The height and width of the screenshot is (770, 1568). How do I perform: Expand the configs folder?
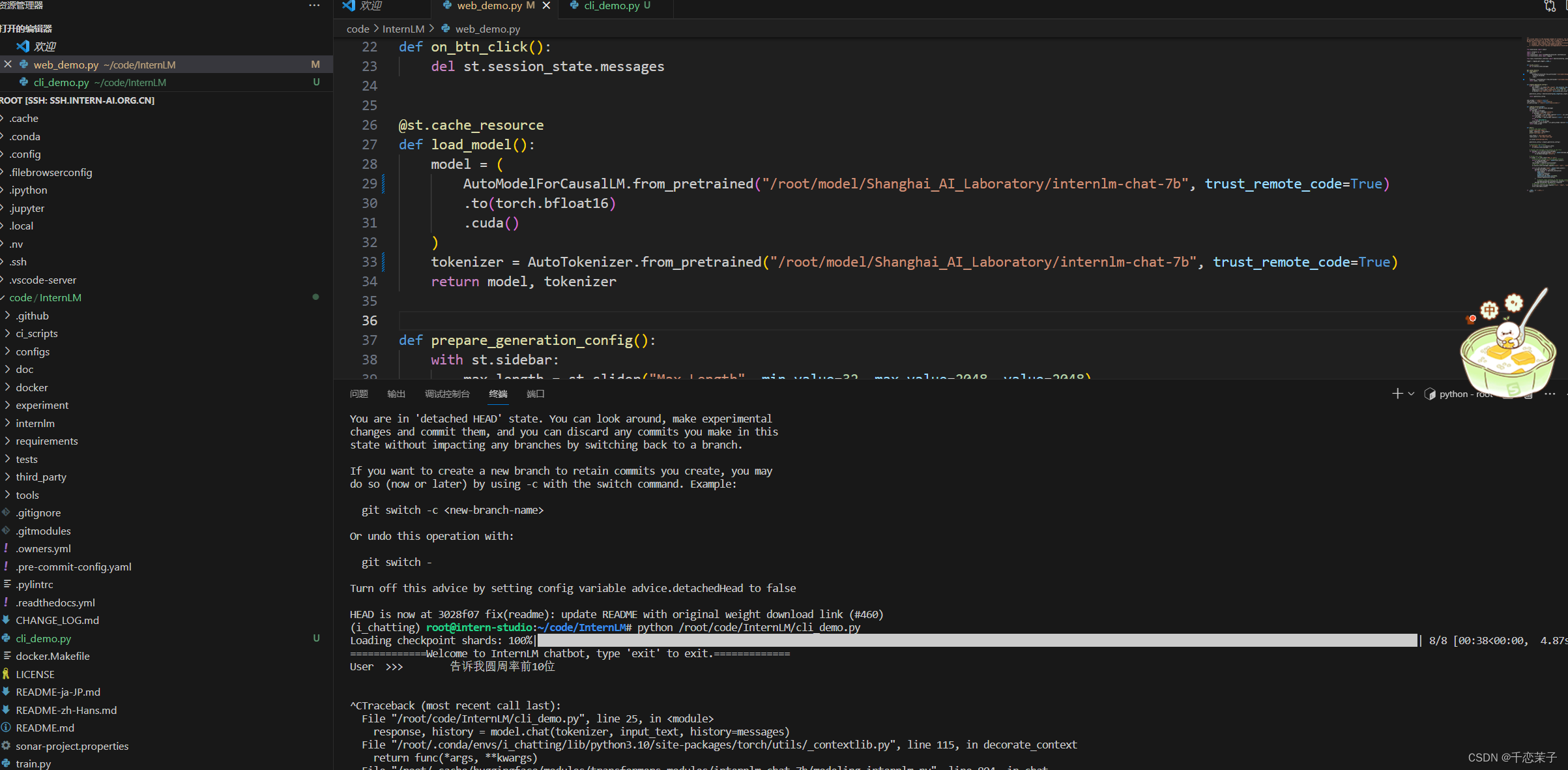tap(33, 351)
